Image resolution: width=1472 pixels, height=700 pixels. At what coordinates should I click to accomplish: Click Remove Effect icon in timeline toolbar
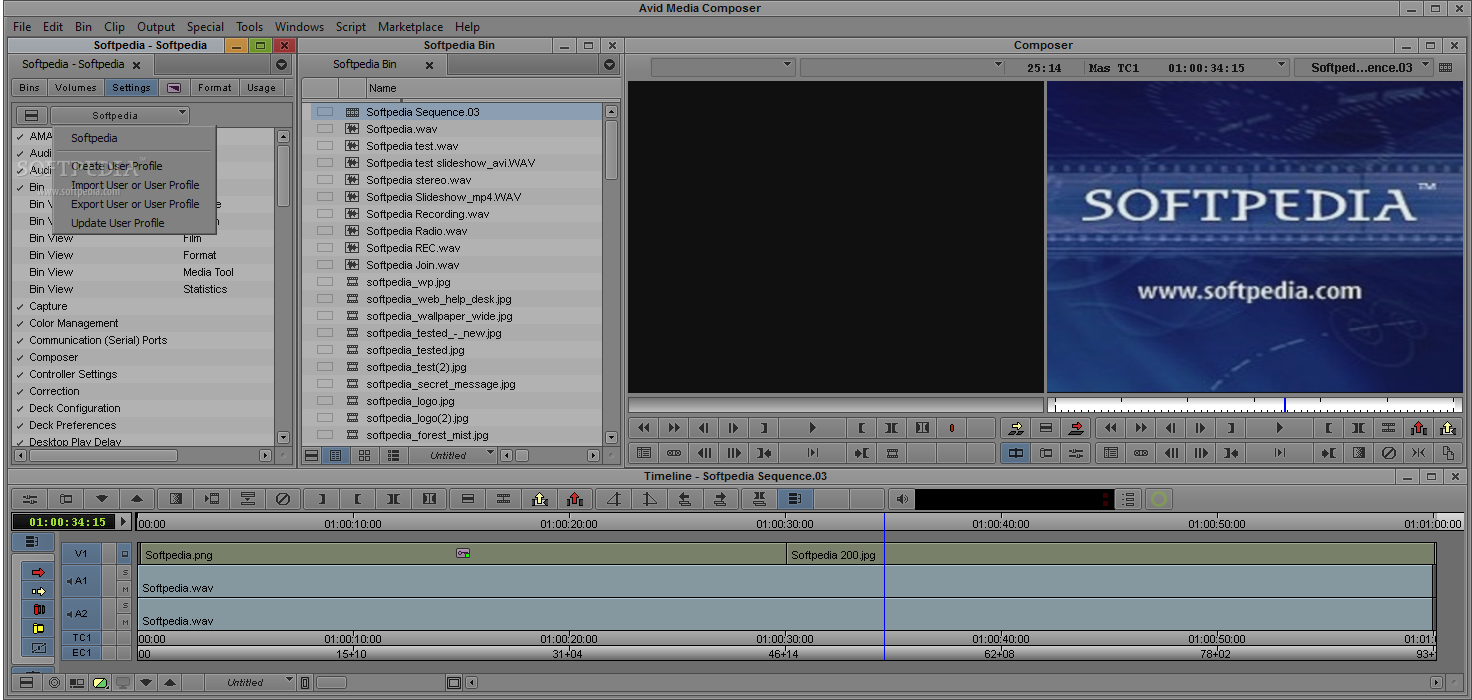click(x=283, y=498)
